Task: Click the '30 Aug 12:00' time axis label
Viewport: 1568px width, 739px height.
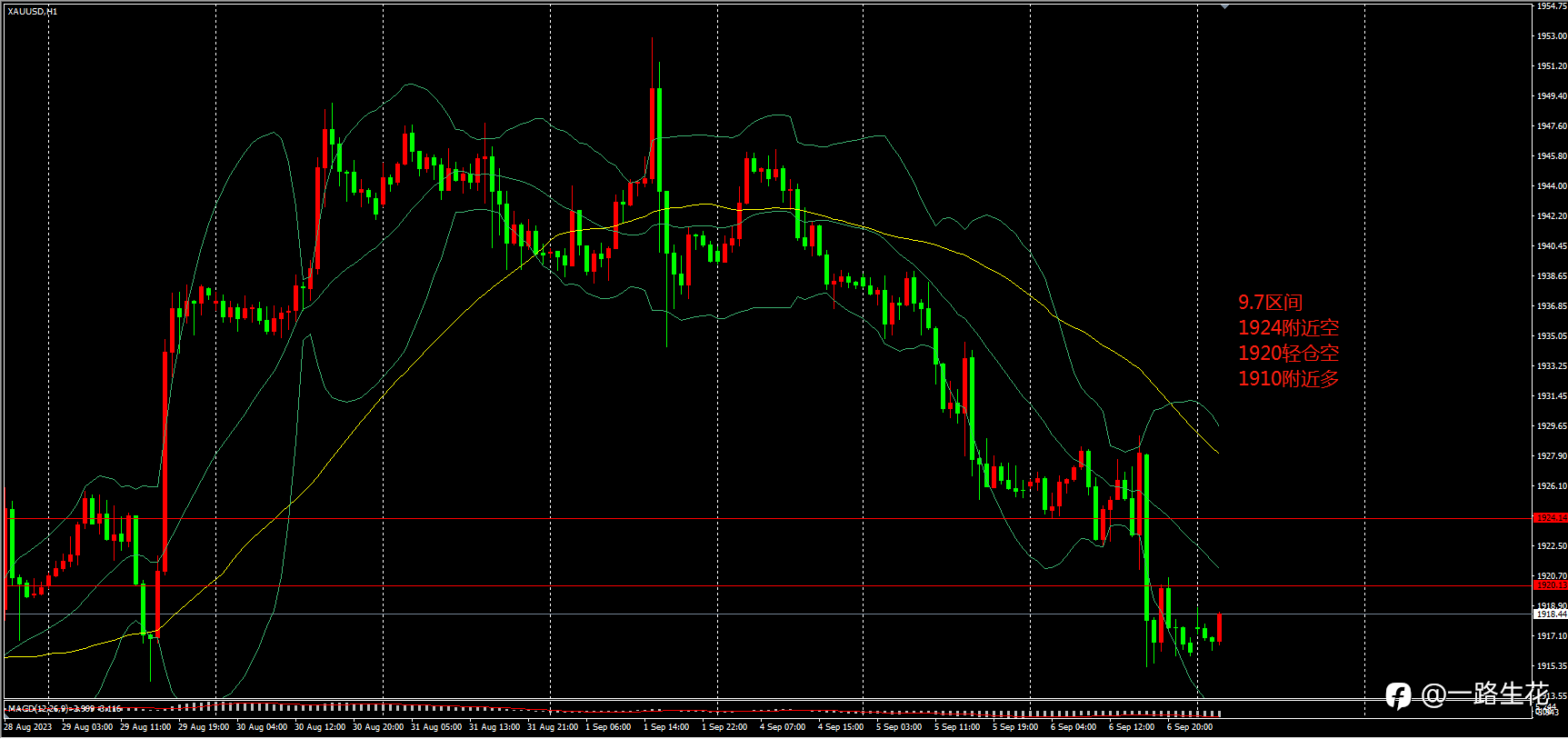Action: tap(320, 727)
